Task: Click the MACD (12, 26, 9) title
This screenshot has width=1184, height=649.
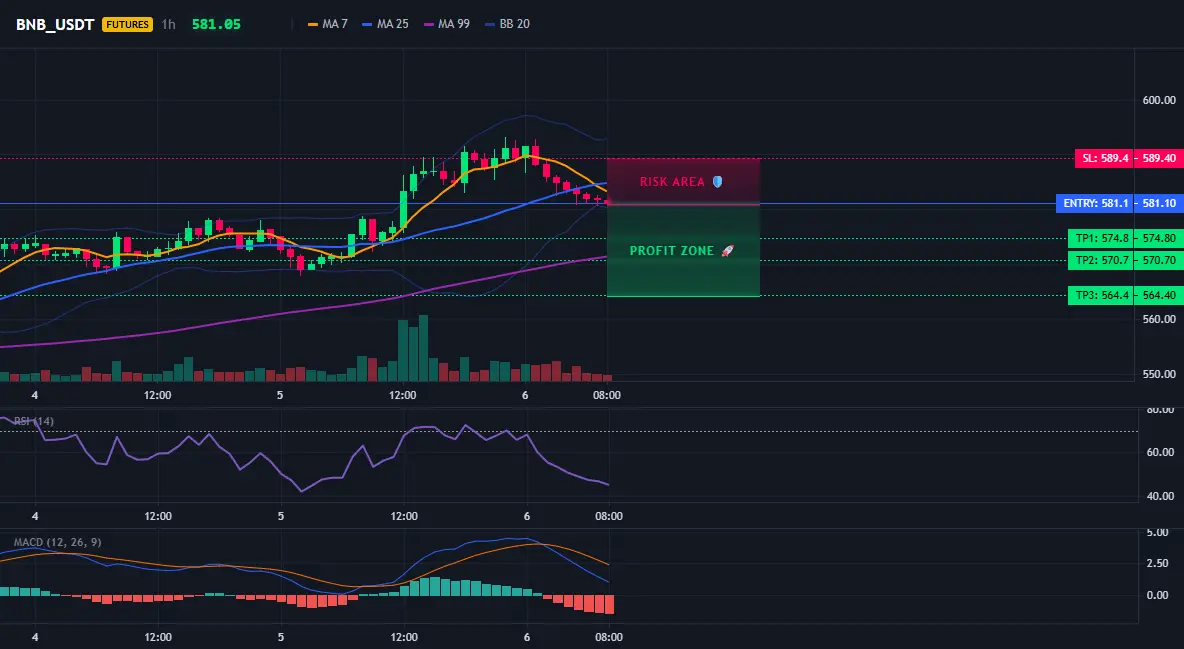Action: (x=57, y=542)
